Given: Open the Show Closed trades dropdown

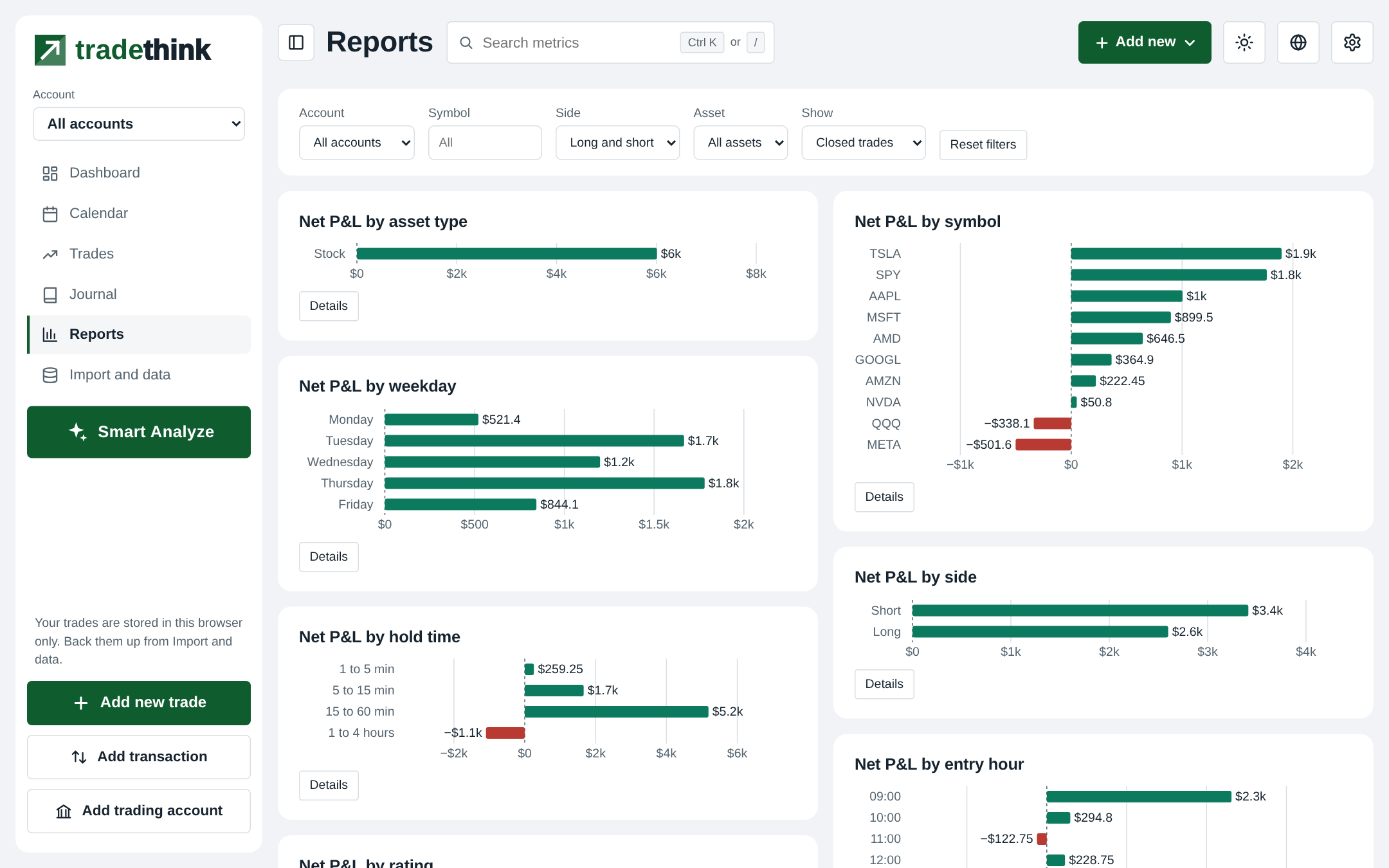Looking at the screenshot, I should pos(863,142).
